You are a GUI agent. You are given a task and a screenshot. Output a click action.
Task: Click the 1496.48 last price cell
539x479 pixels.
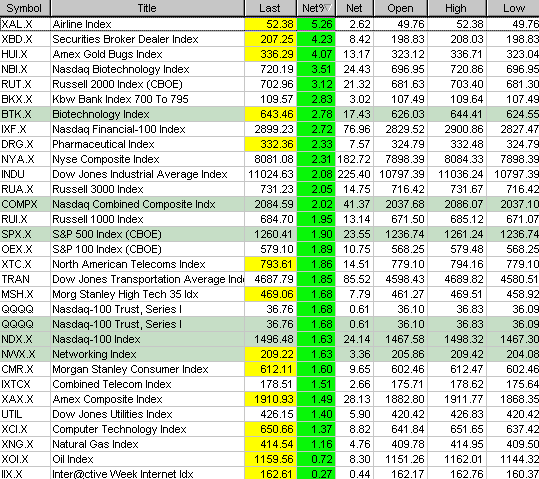270,339
